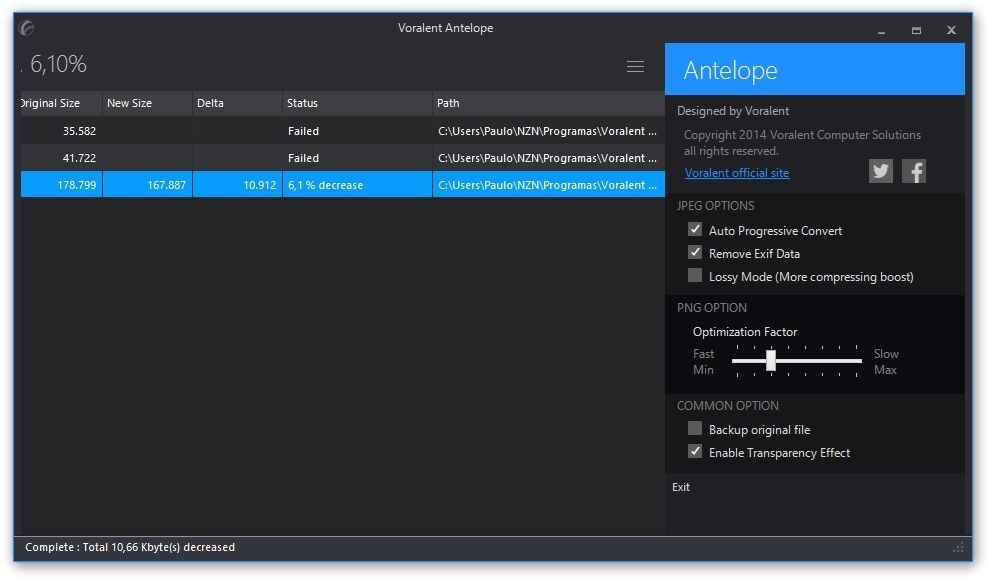
Task: Click the window resize grip in status bar
Action: pyautogui.click(x=958, y=548)
